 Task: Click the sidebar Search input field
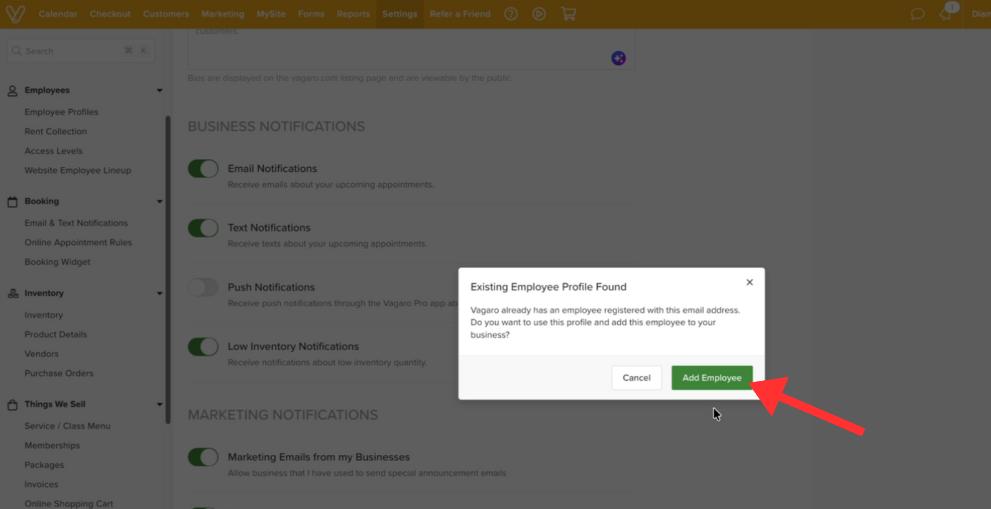pyautogui.click(x=80, y=51)
